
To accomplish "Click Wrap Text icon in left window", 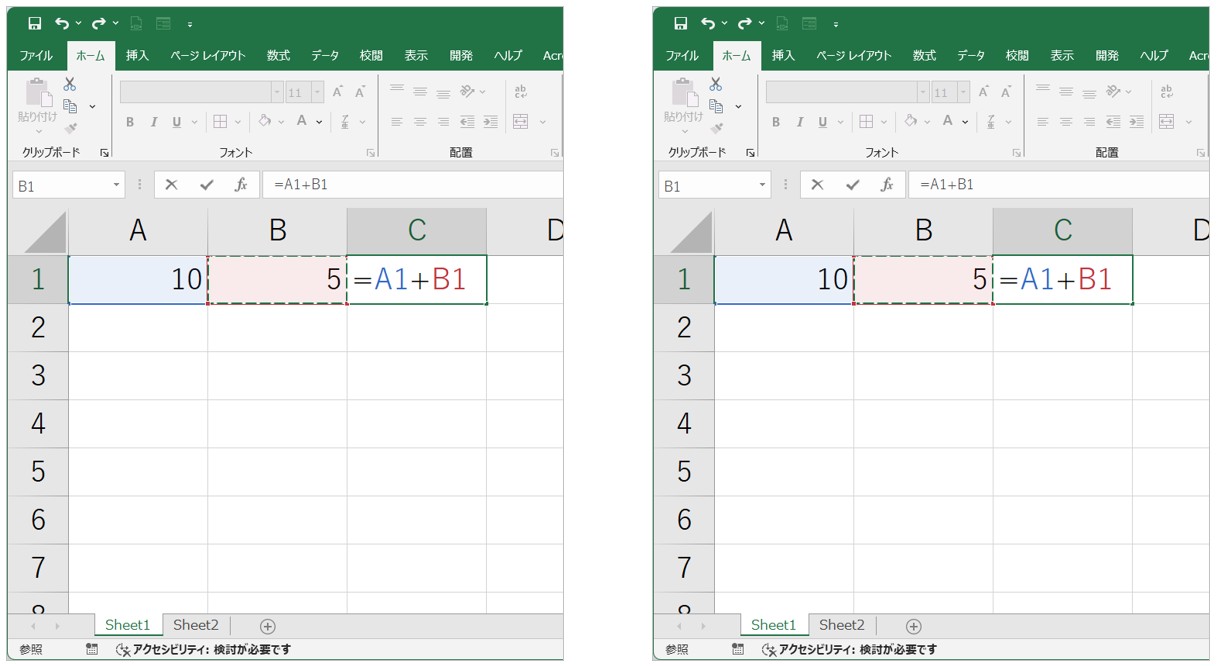I will 520,92.
